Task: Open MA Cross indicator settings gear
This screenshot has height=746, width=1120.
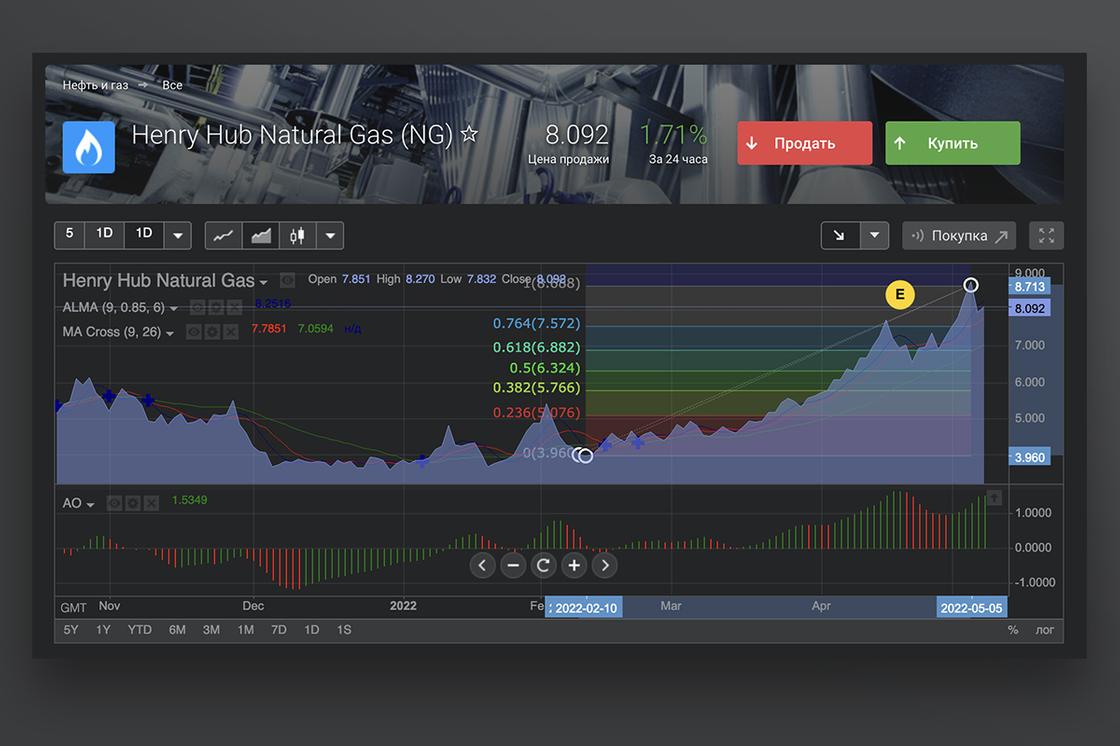Action: [212, 332]
